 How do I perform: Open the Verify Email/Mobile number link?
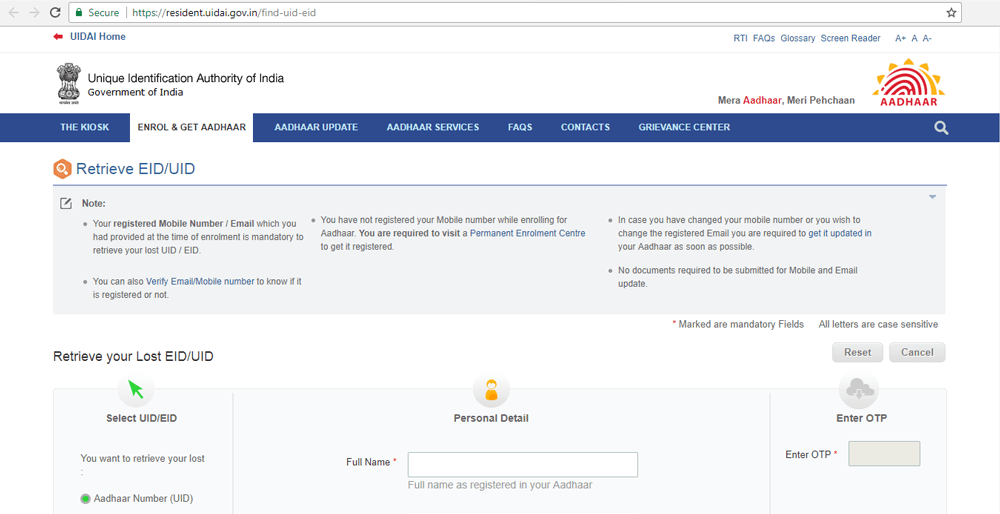tap(200, 282)
